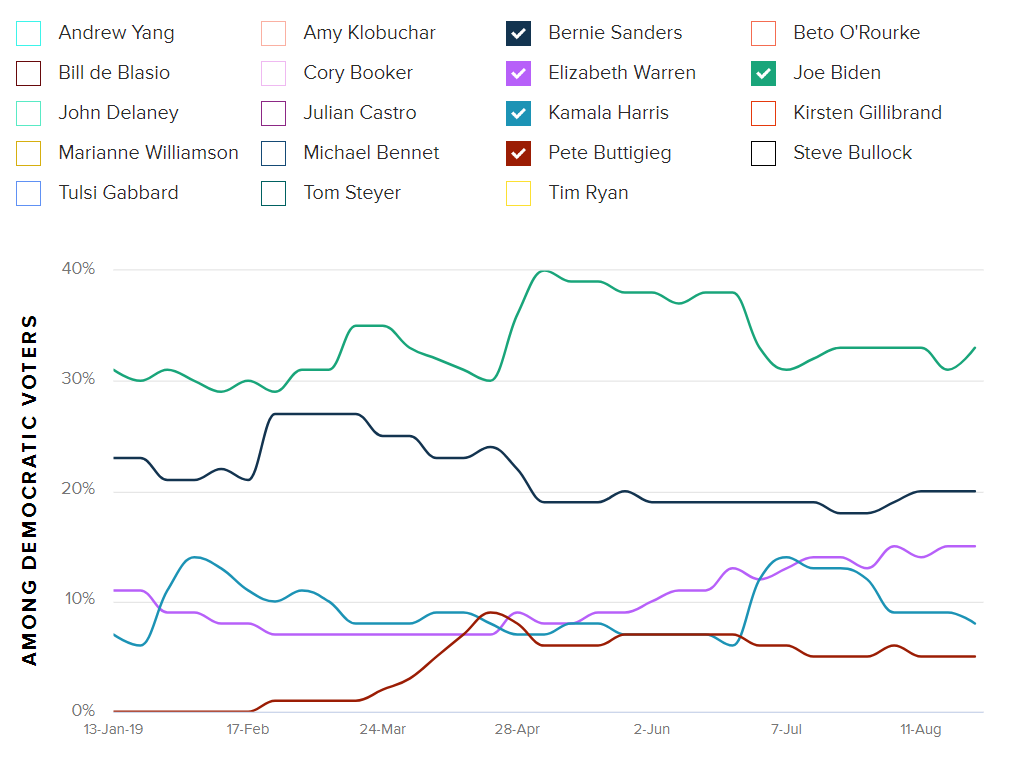Viewport: 1009px width, 760px height.
Task: Uncheck the Bernie Sanders checkbox
Action: [518, 33]
